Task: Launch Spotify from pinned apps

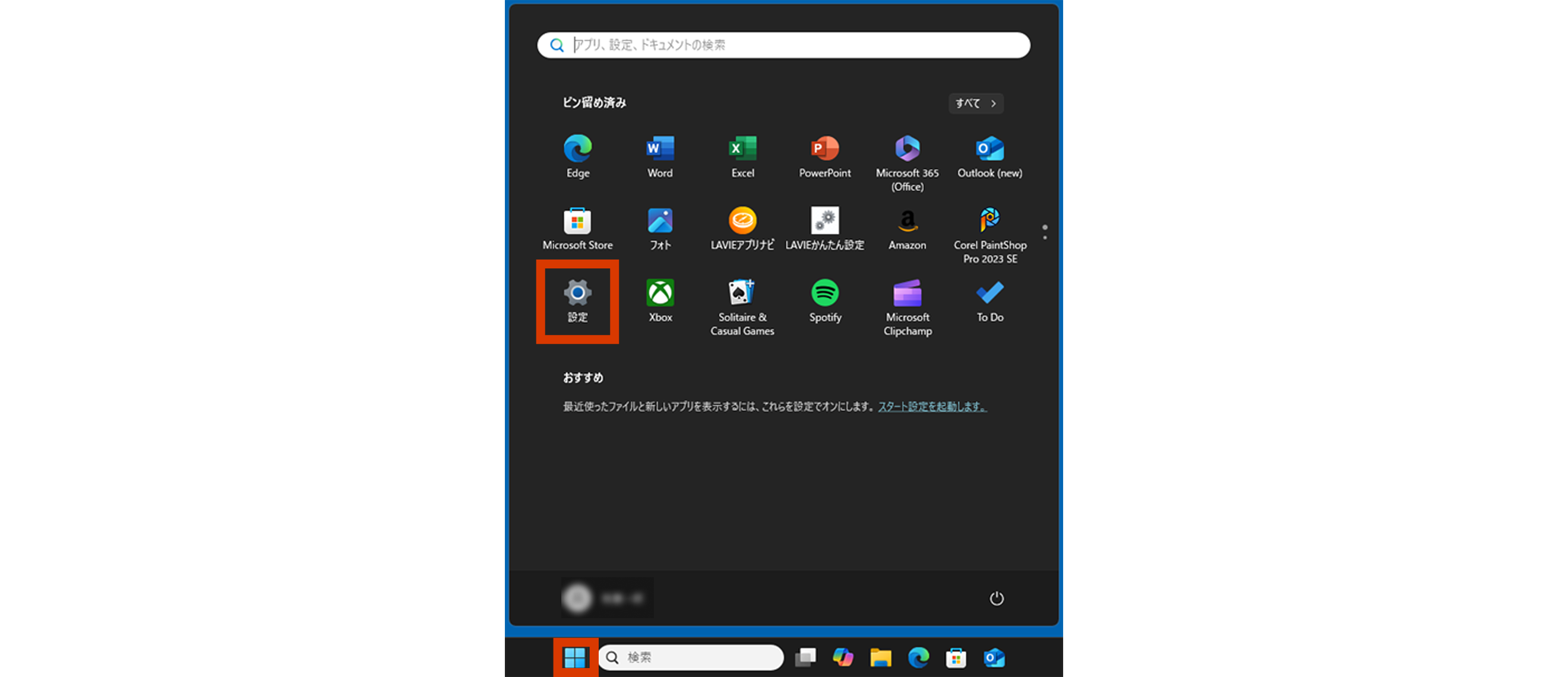Action: click(825, 301)
